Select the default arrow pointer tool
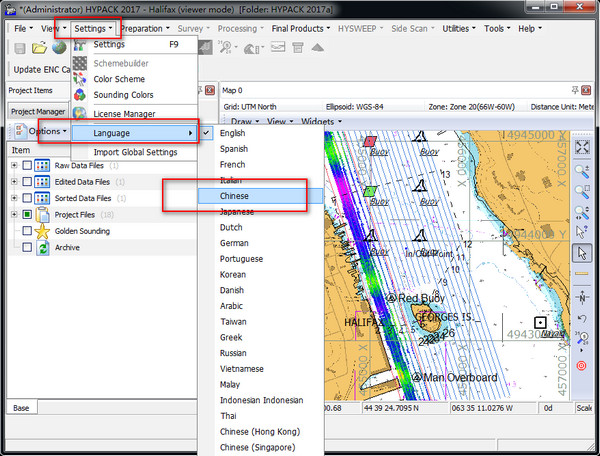 pos(582,253)
